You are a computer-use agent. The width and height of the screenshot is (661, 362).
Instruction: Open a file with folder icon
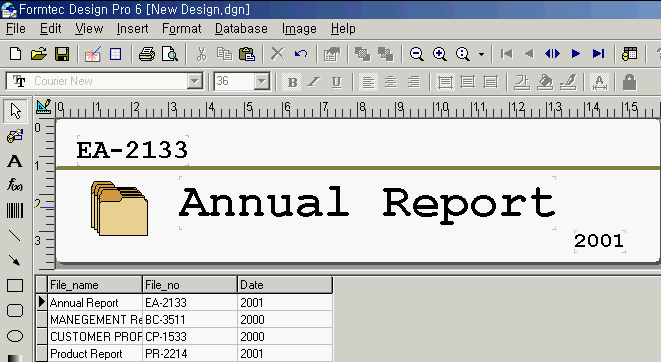[38, 54]
